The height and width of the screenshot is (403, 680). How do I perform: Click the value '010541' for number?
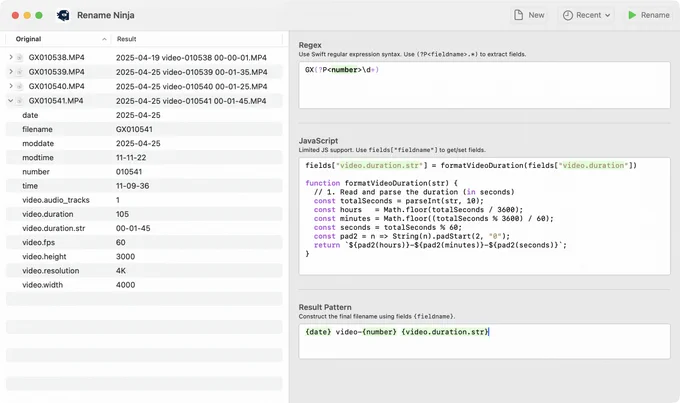point(129,172)
